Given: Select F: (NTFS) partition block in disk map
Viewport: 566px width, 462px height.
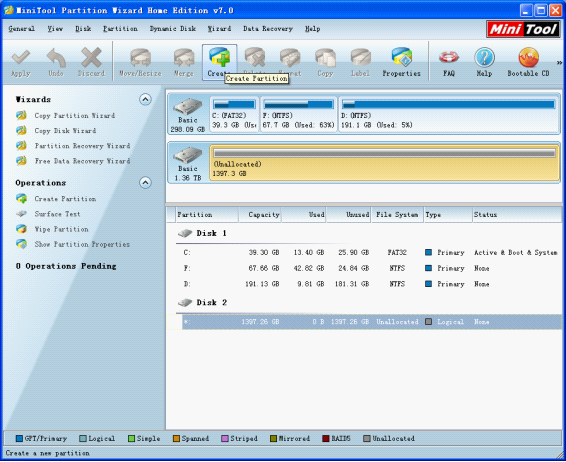Looking at the screenshot, I should (299, 114).
